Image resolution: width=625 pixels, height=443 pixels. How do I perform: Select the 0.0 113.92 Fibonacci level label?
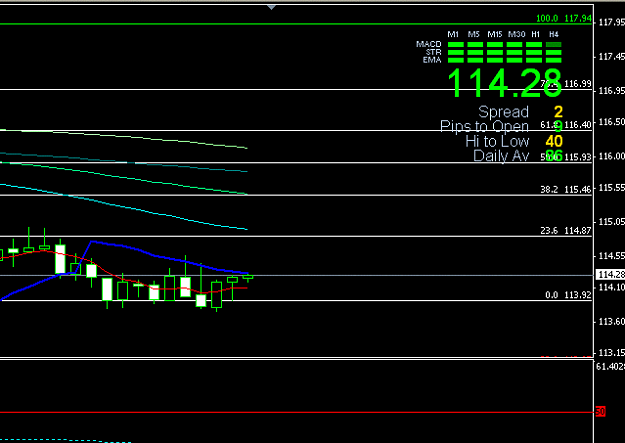(568, 295)
